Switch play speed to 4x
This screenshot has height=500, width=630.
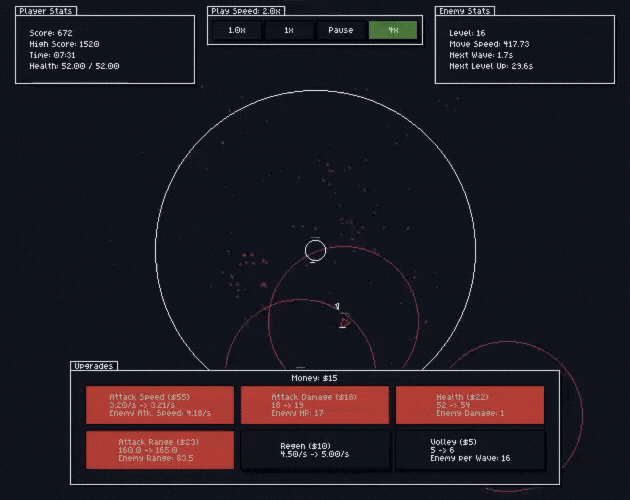coord(393,30)
